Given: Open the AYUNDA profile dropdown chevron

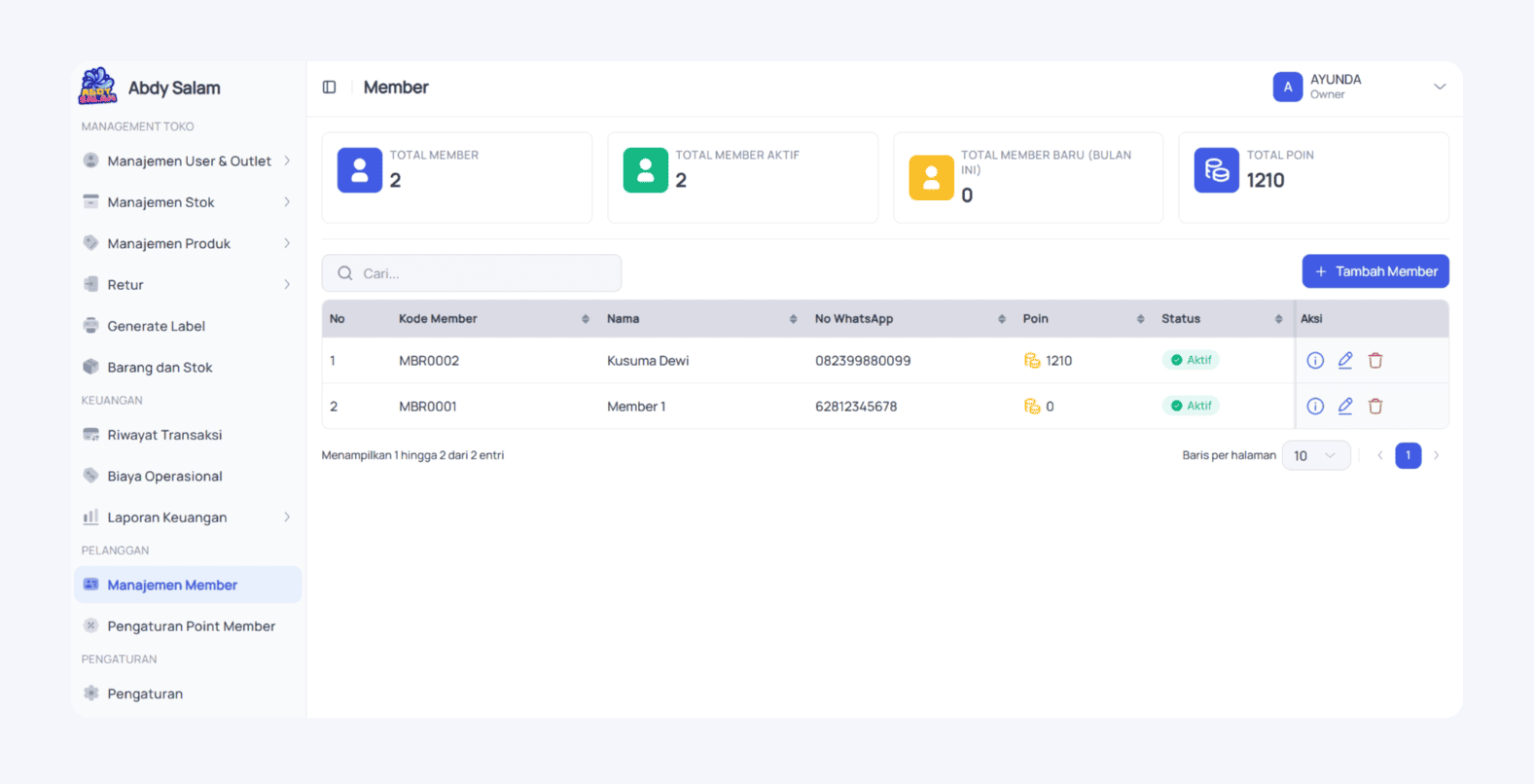Looking at the screenshot, I should [1440, 87].
